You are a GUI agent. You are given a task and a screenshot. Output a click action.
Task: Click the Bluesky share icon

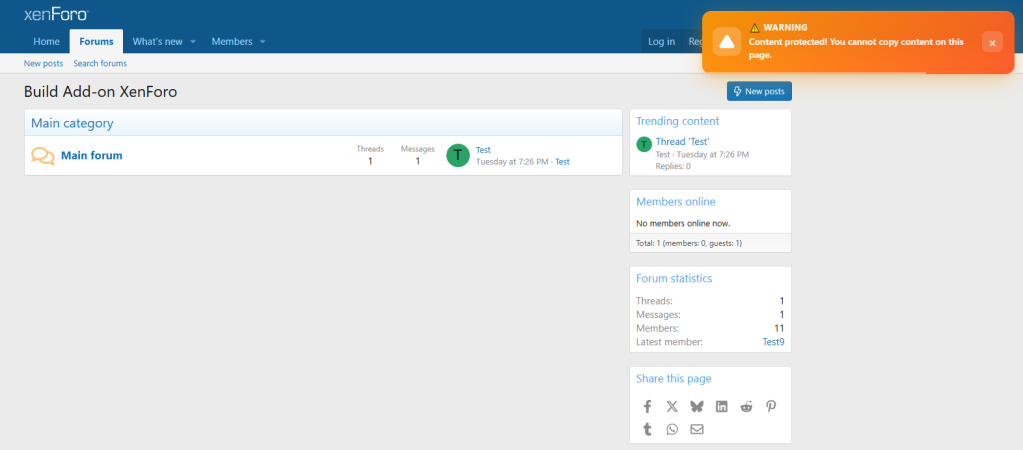tap(697, 406)
